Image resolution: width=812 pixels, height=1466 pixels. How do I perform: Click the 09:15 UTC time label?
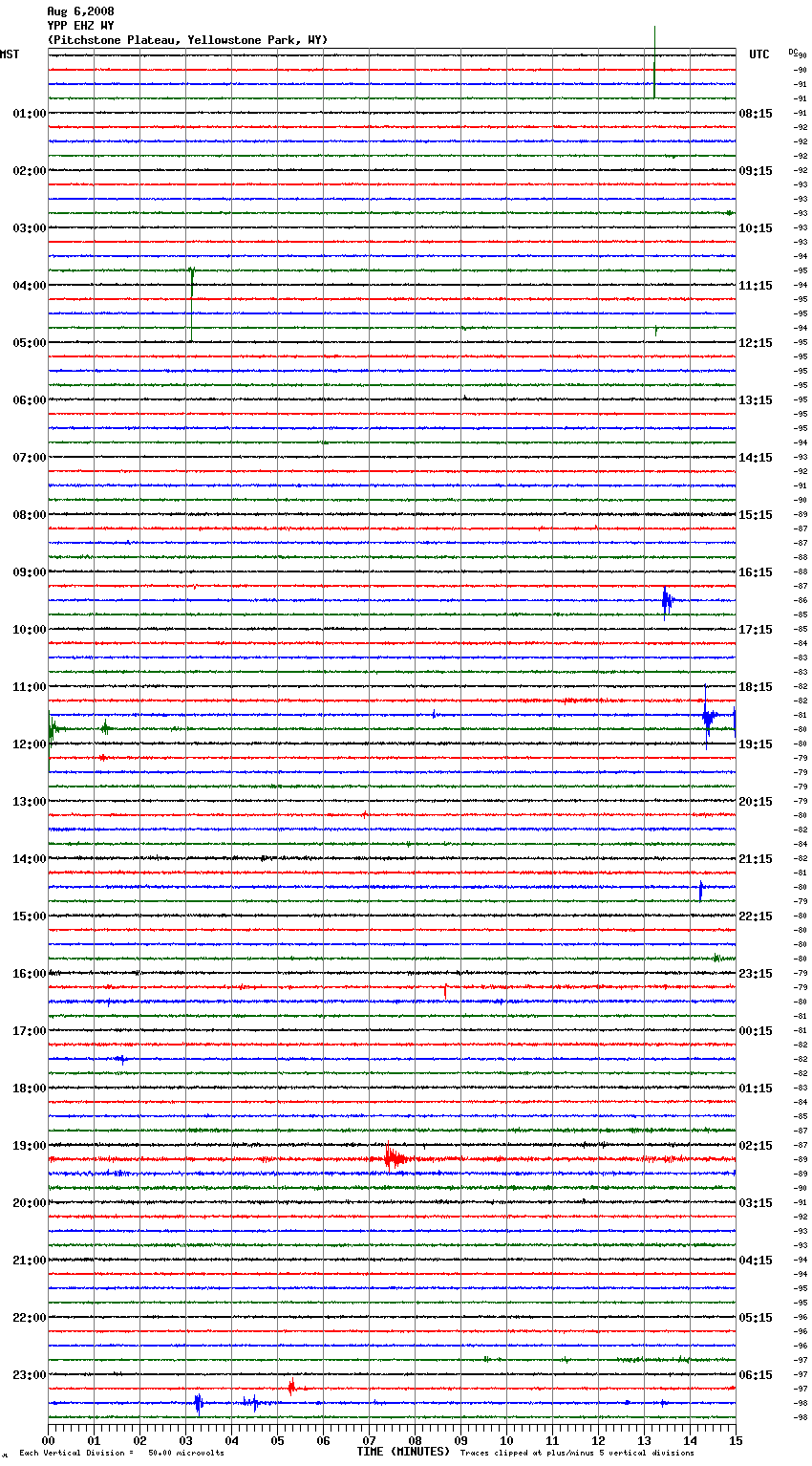(x=756, y=171)
